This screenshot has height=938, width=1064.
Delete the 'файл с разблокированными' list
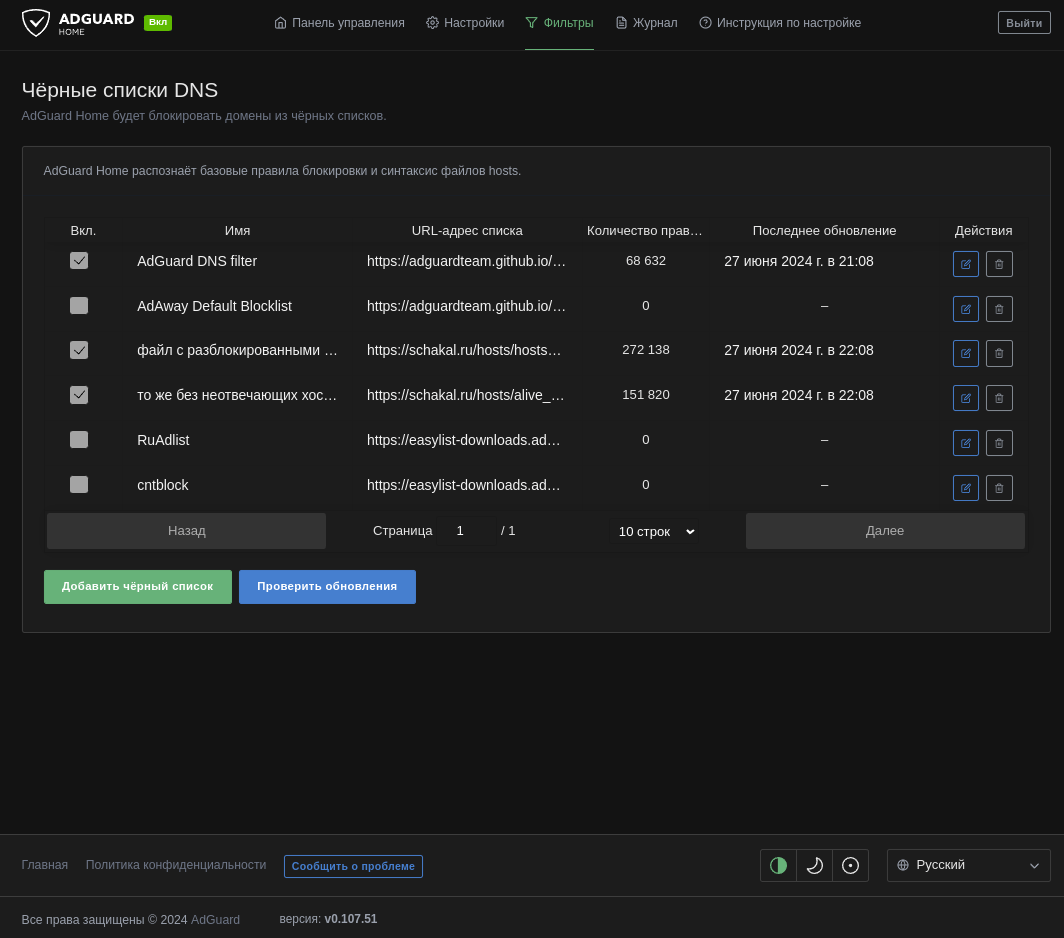999,353
